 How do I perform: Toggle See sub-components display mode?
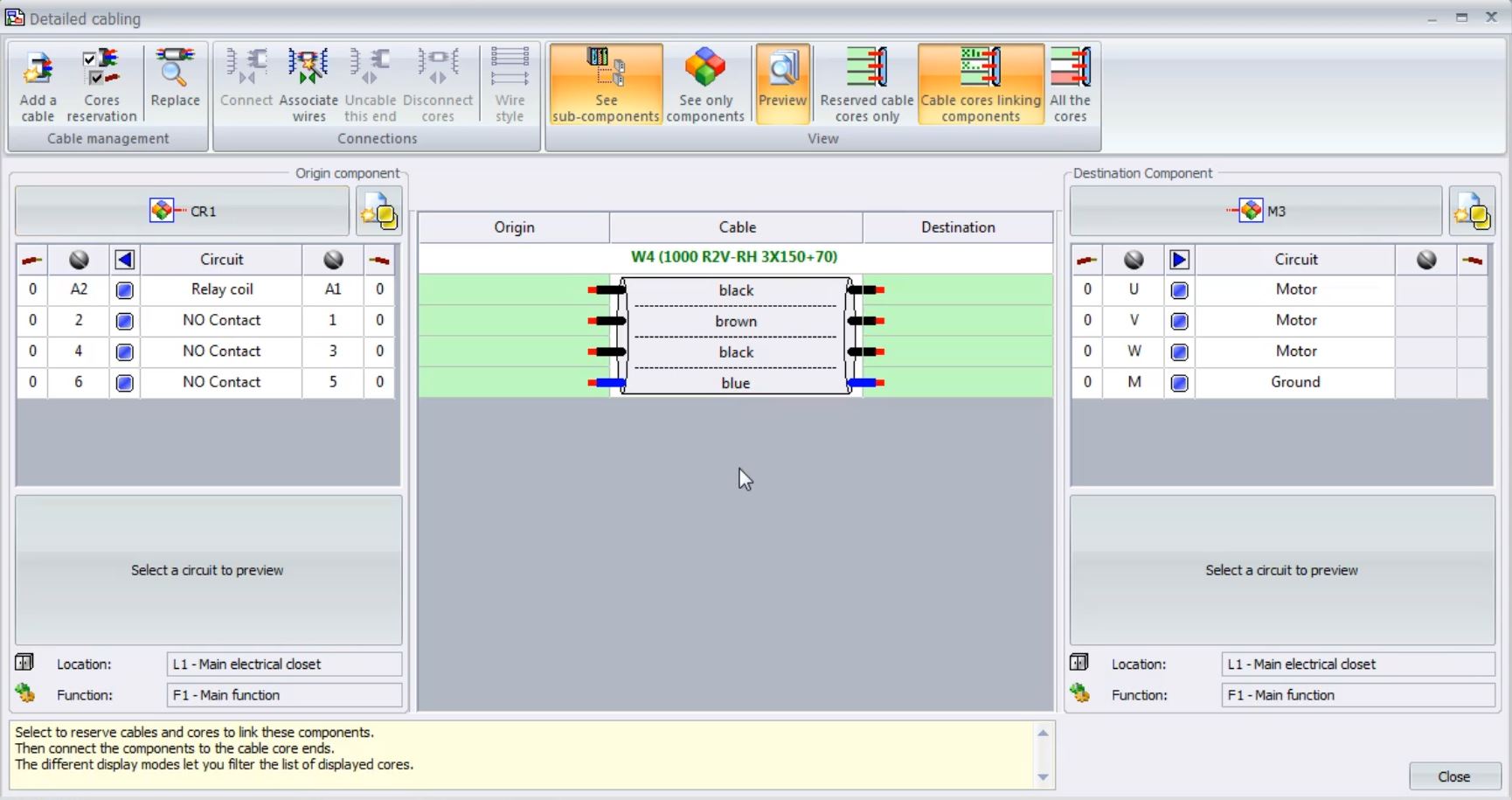pyautogui.click(x=605, y=83)
